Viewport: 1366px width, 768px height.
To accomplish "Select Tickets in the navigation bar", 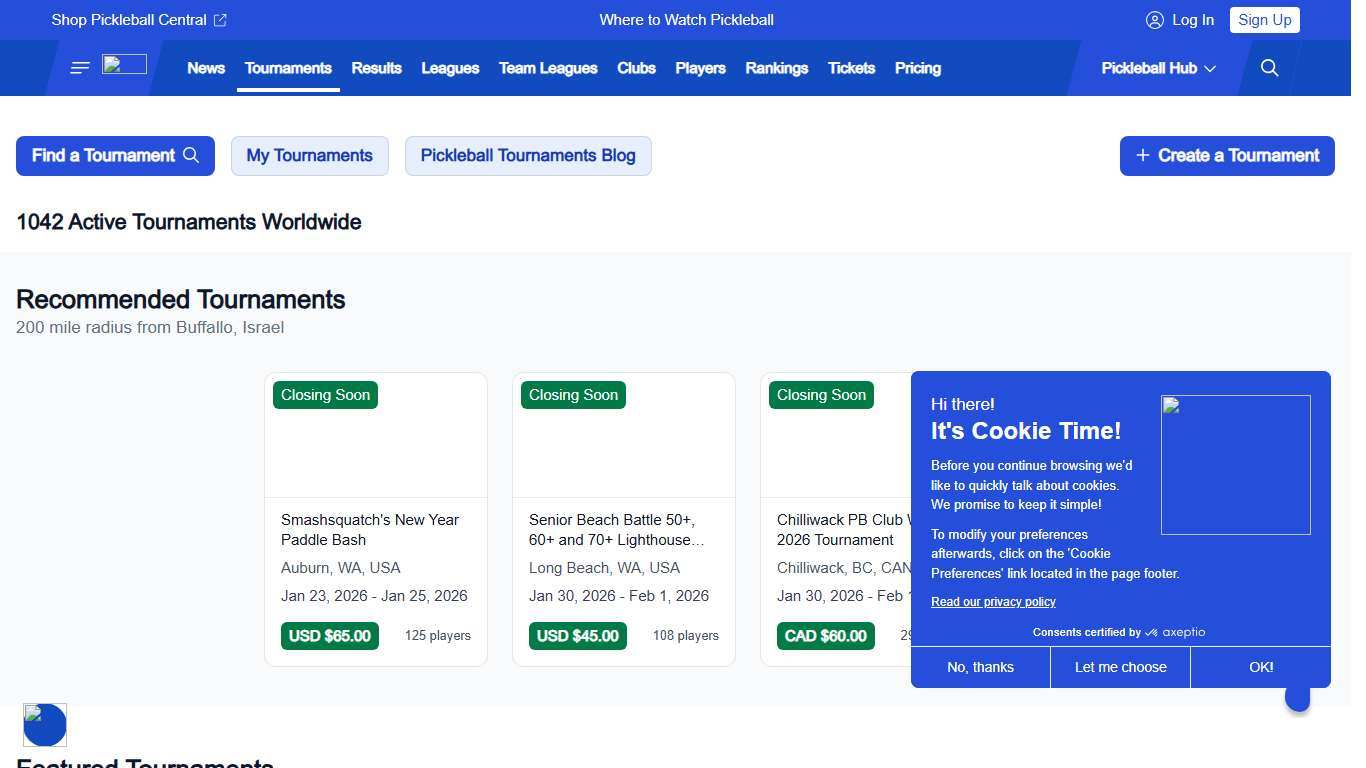I will (851, 68).
